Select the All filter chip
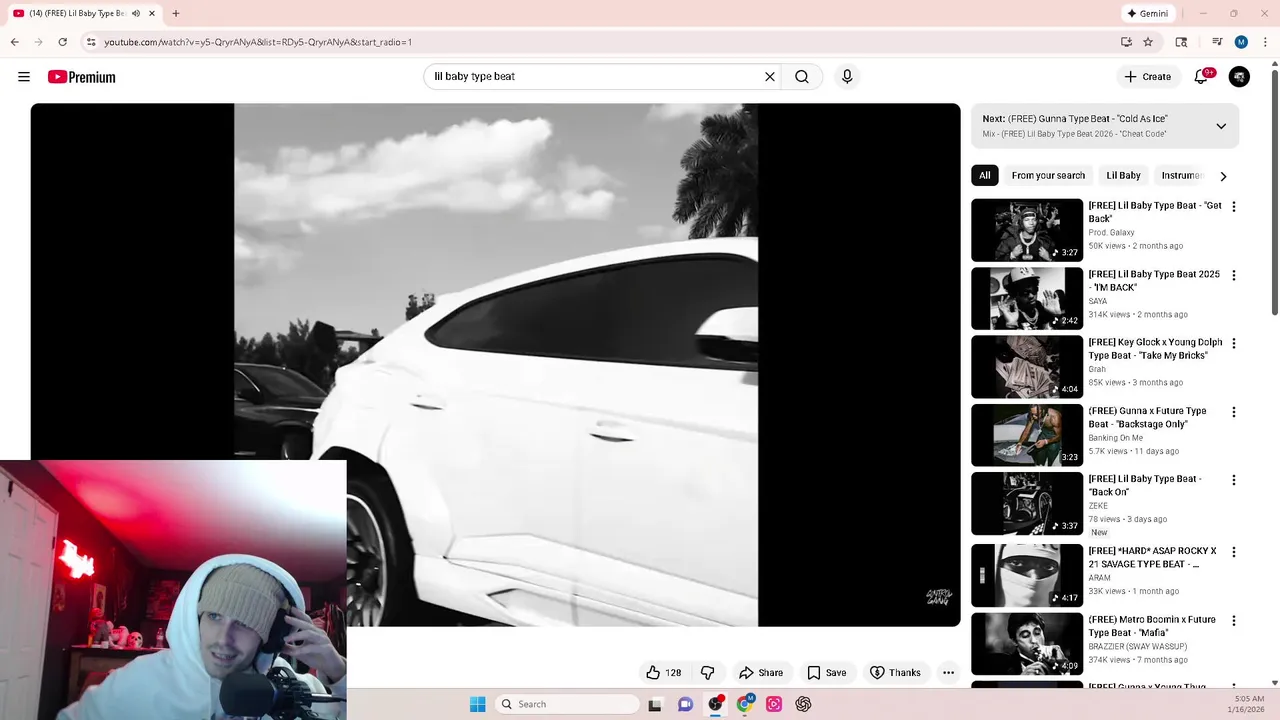 coord(985,176)
